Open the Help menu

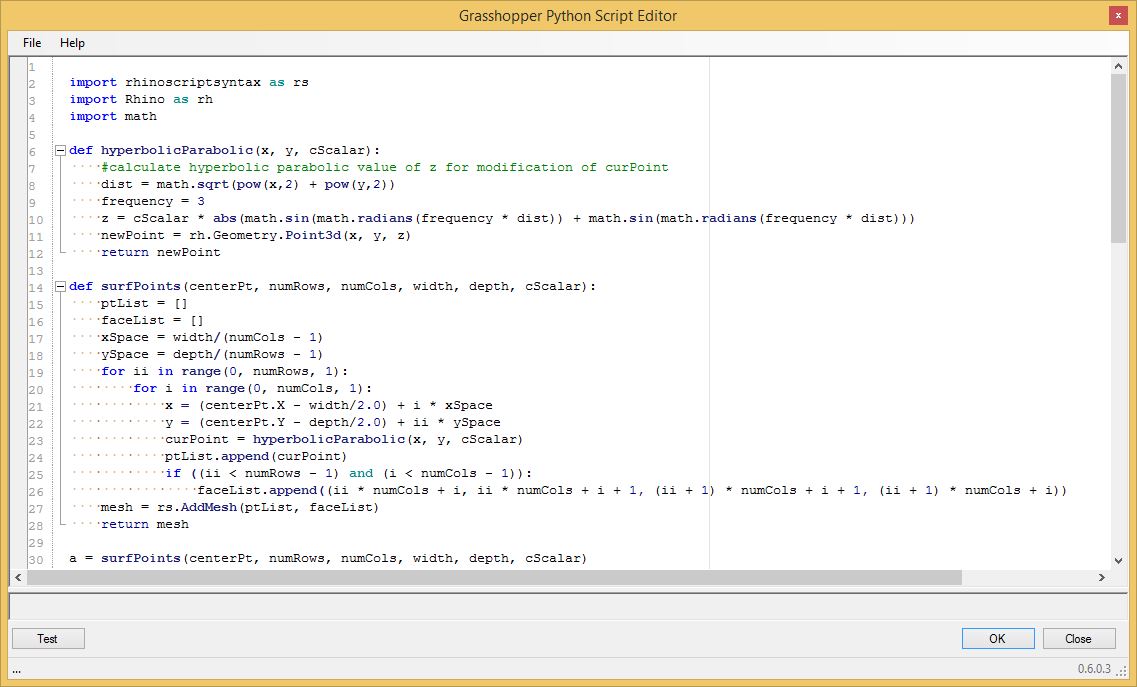click(73, 43)
